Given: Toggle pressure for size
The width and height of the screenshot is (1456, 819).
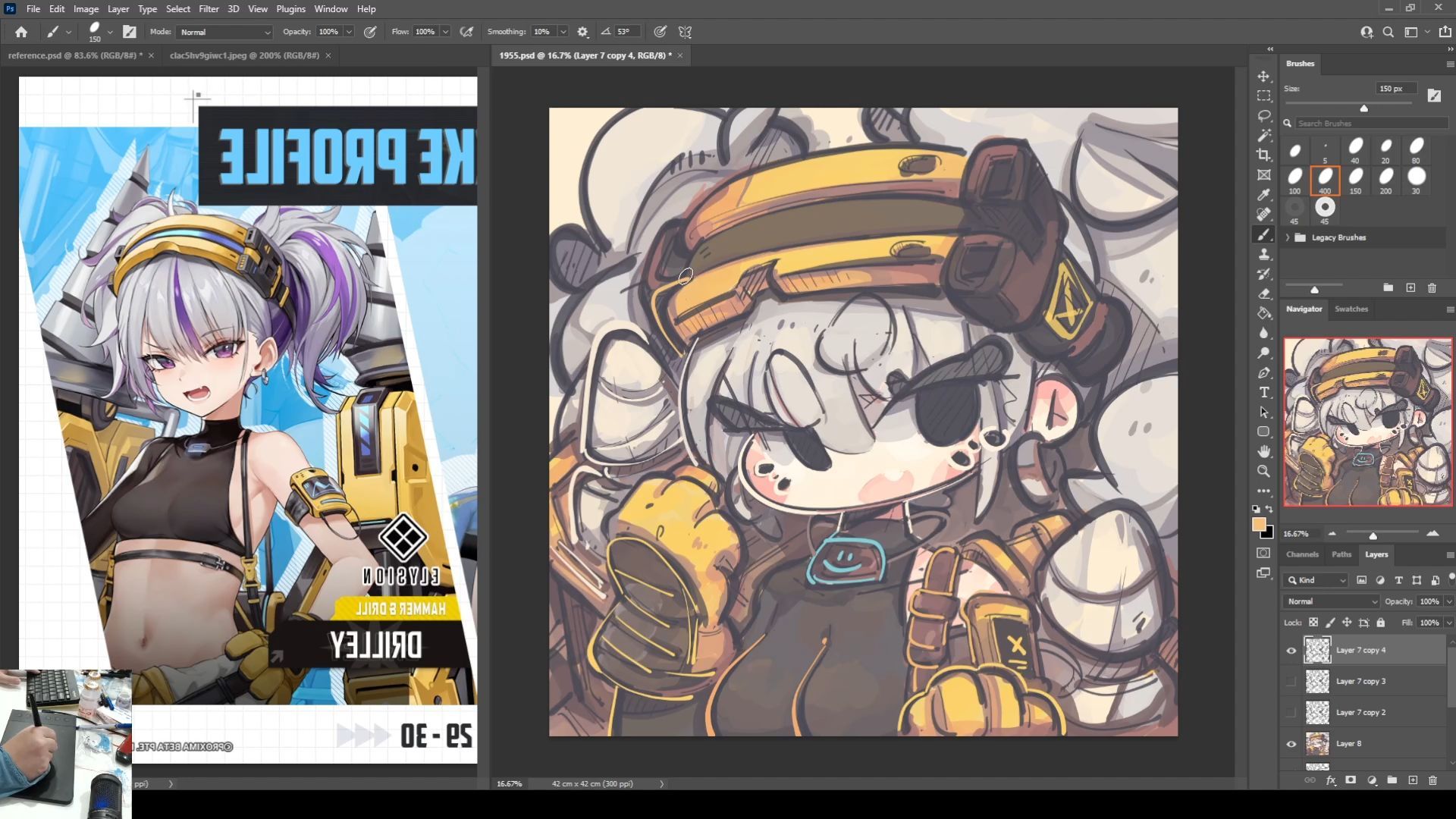Looking at the screenshot, I should 661,32.
